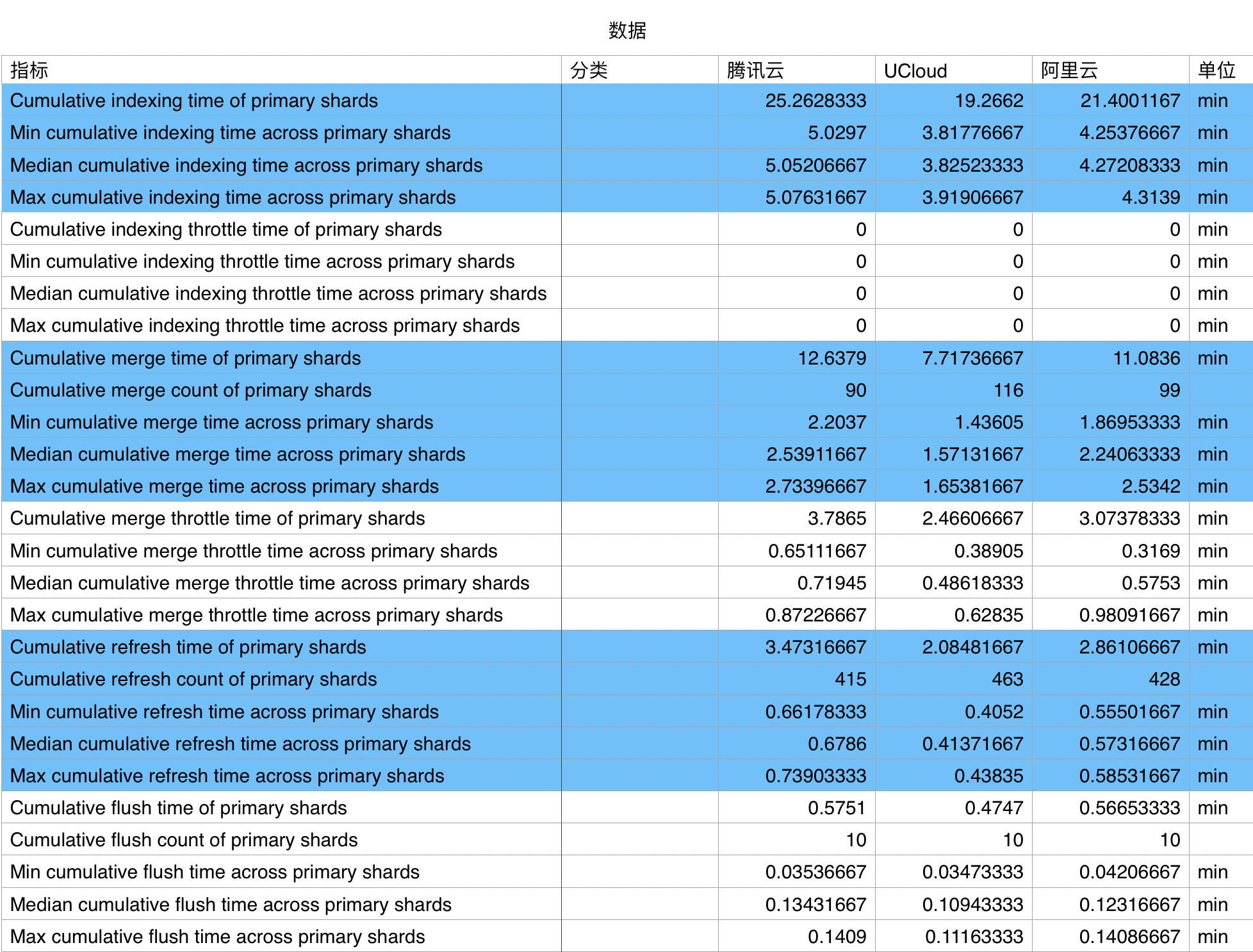Select the 指标 column header
The width and height of the screenshot is (1253, 952).
[281, 70]
